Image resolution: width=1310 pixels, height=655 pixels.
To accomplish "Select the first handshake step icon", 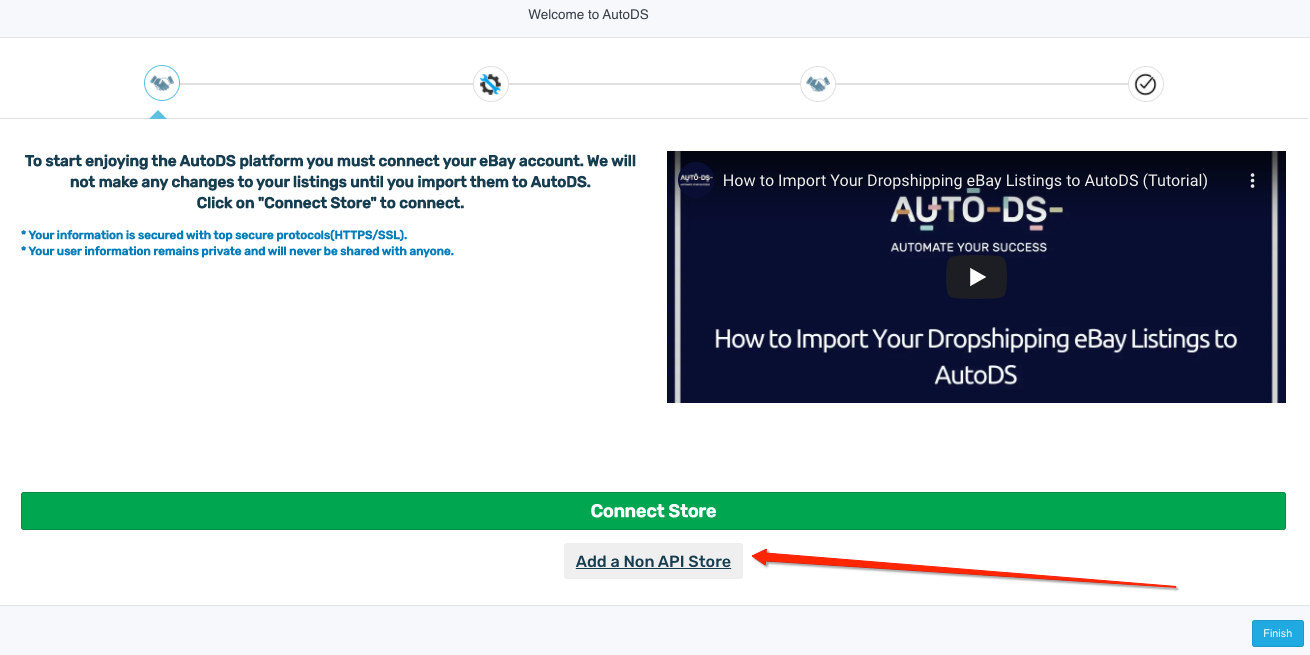I will pyautogui.click(x=162, y=84).
